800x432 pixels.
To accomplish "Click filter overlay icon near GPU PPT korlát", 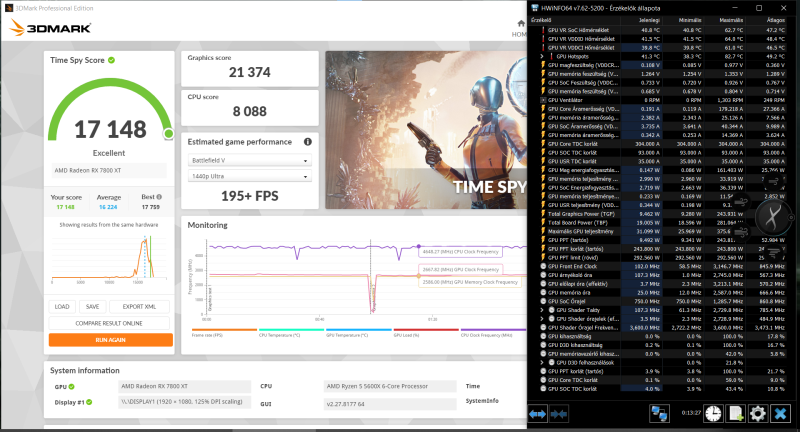I will (x=773, y=252).
